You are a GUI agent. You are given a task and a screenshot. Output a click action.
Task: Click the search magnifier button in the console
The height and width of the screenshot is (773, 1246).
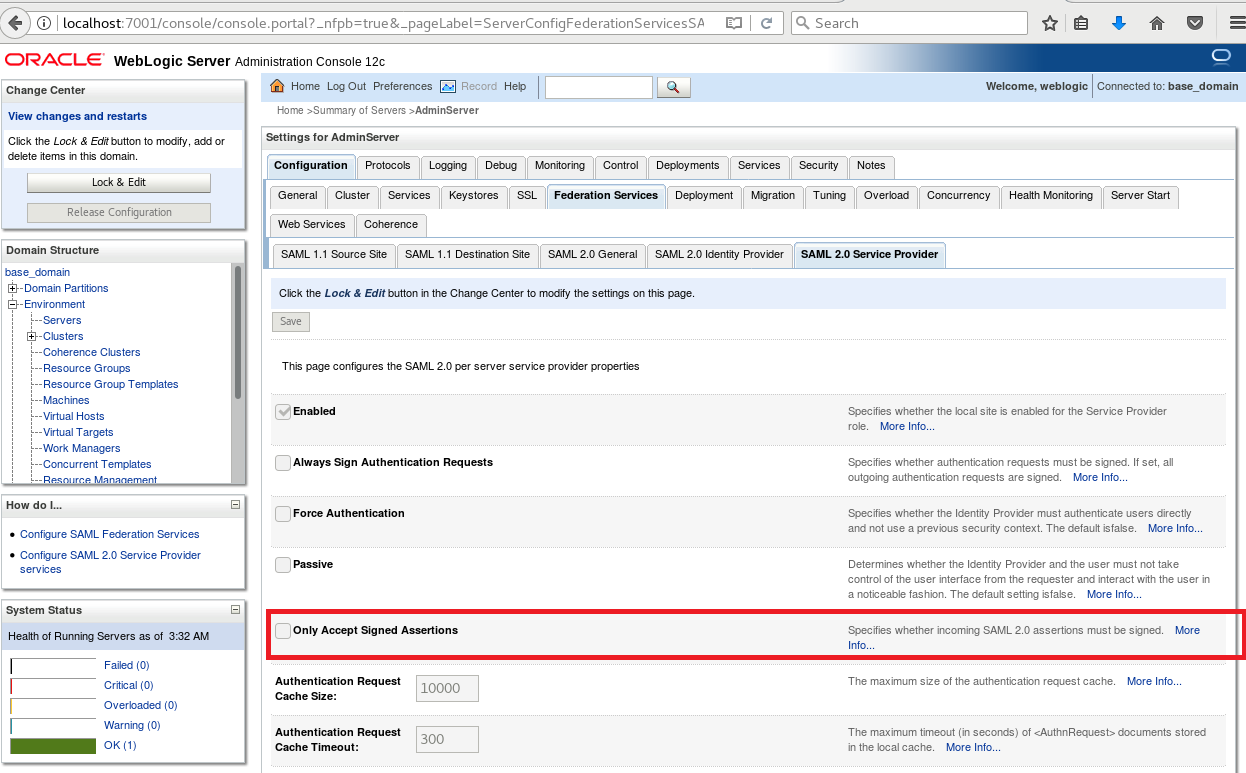pos(672,87)
